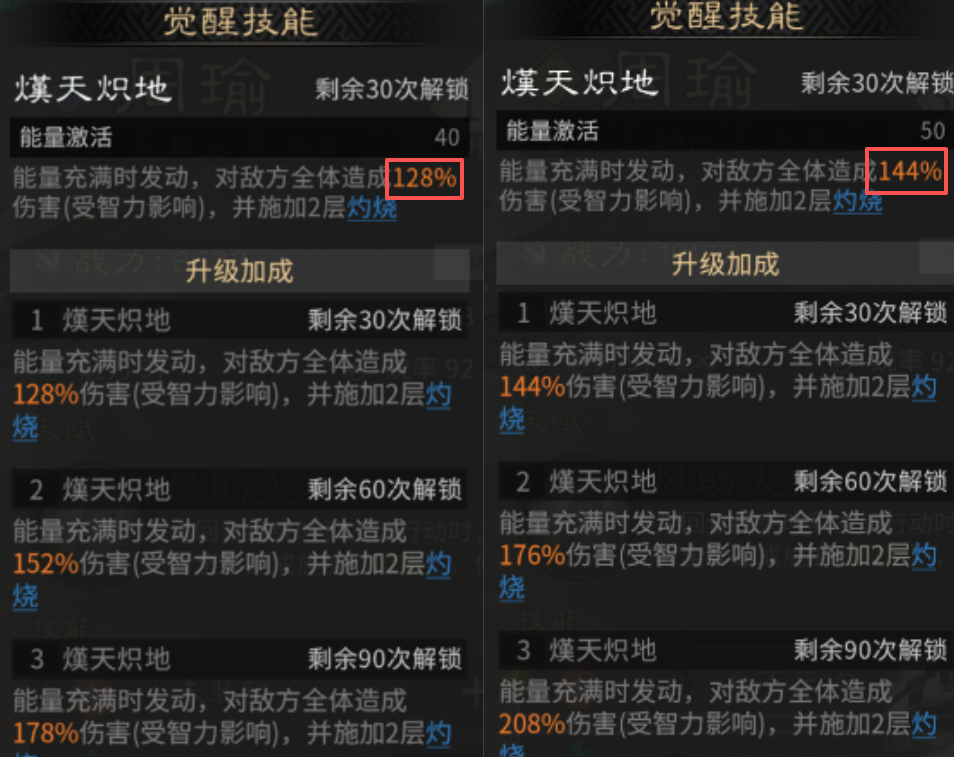Click the orange 208% damage text

(x=532, y=725)
